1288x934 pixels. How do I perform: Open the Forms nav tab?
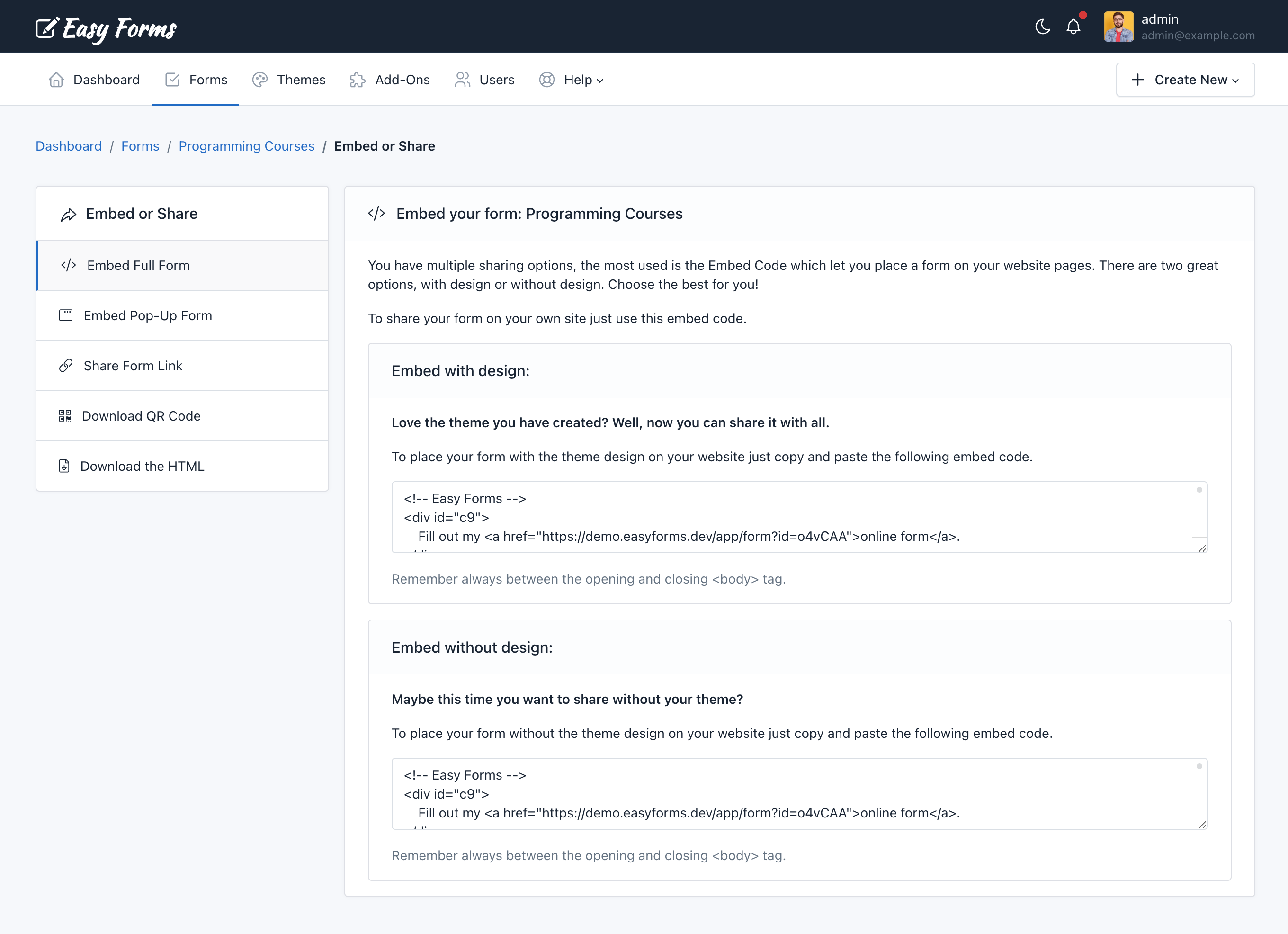click(x=196, y=80)
